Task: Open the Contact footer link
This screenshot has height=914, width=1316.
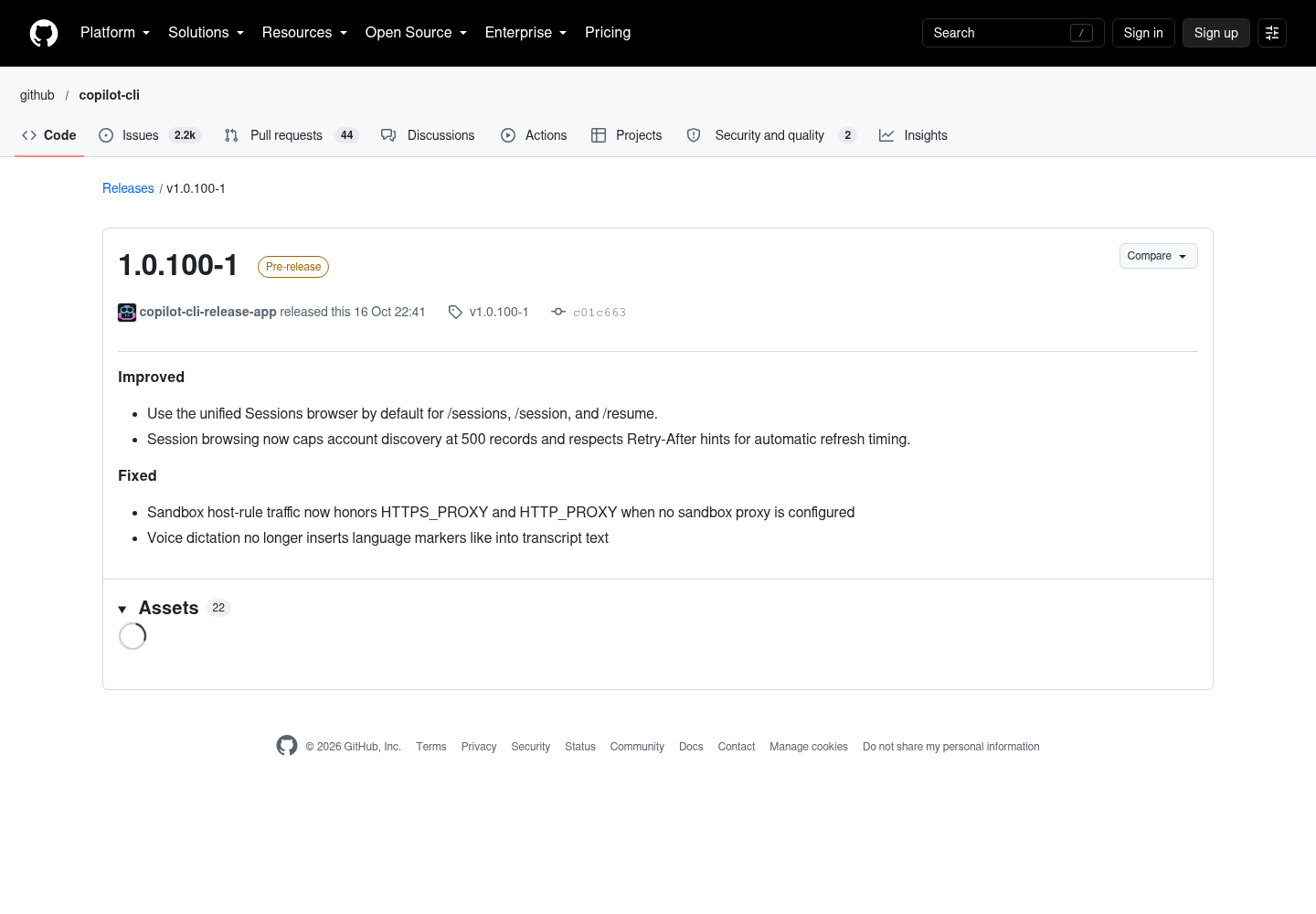Action: 737,747
